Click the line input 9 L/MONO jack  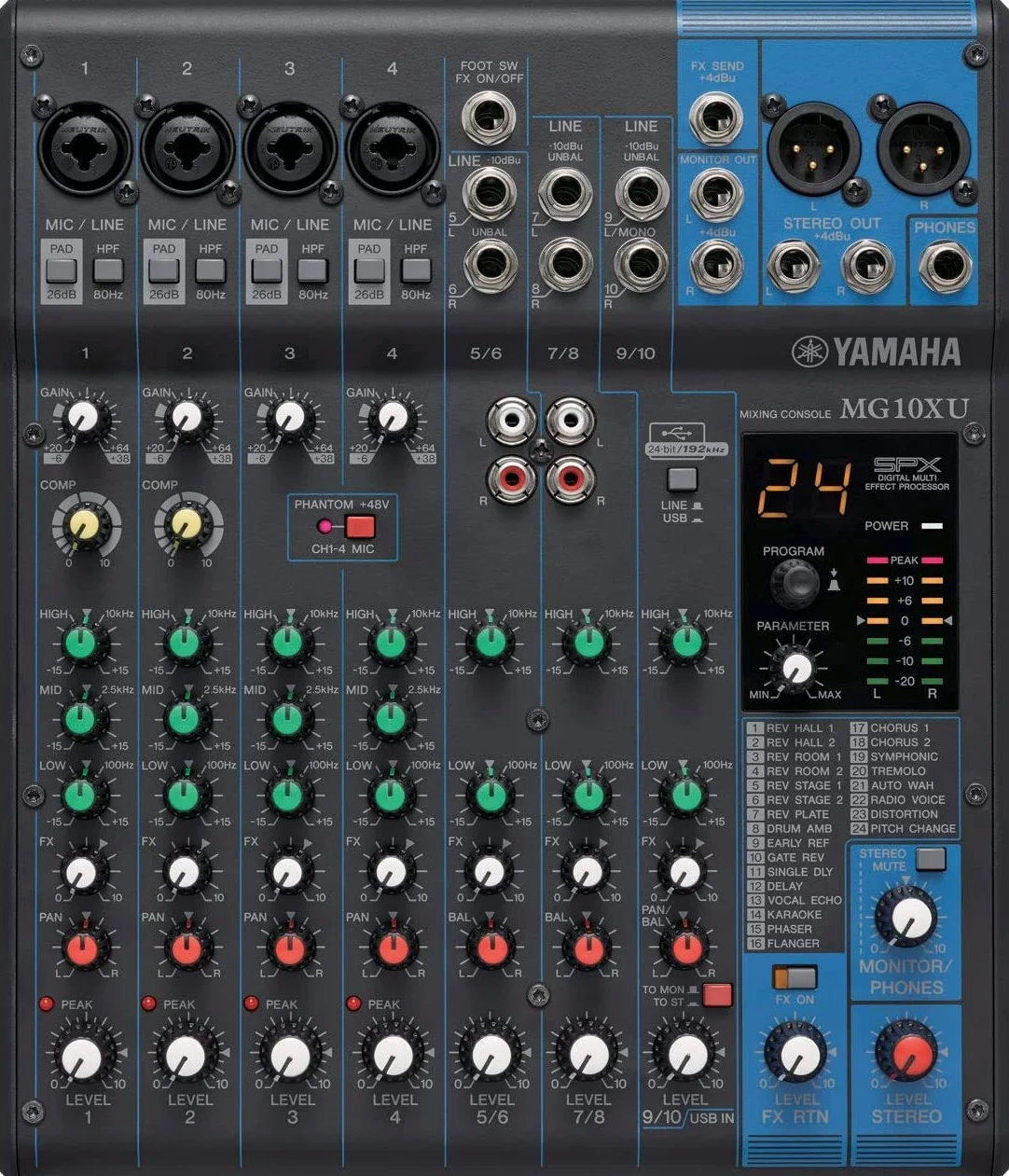641,194
